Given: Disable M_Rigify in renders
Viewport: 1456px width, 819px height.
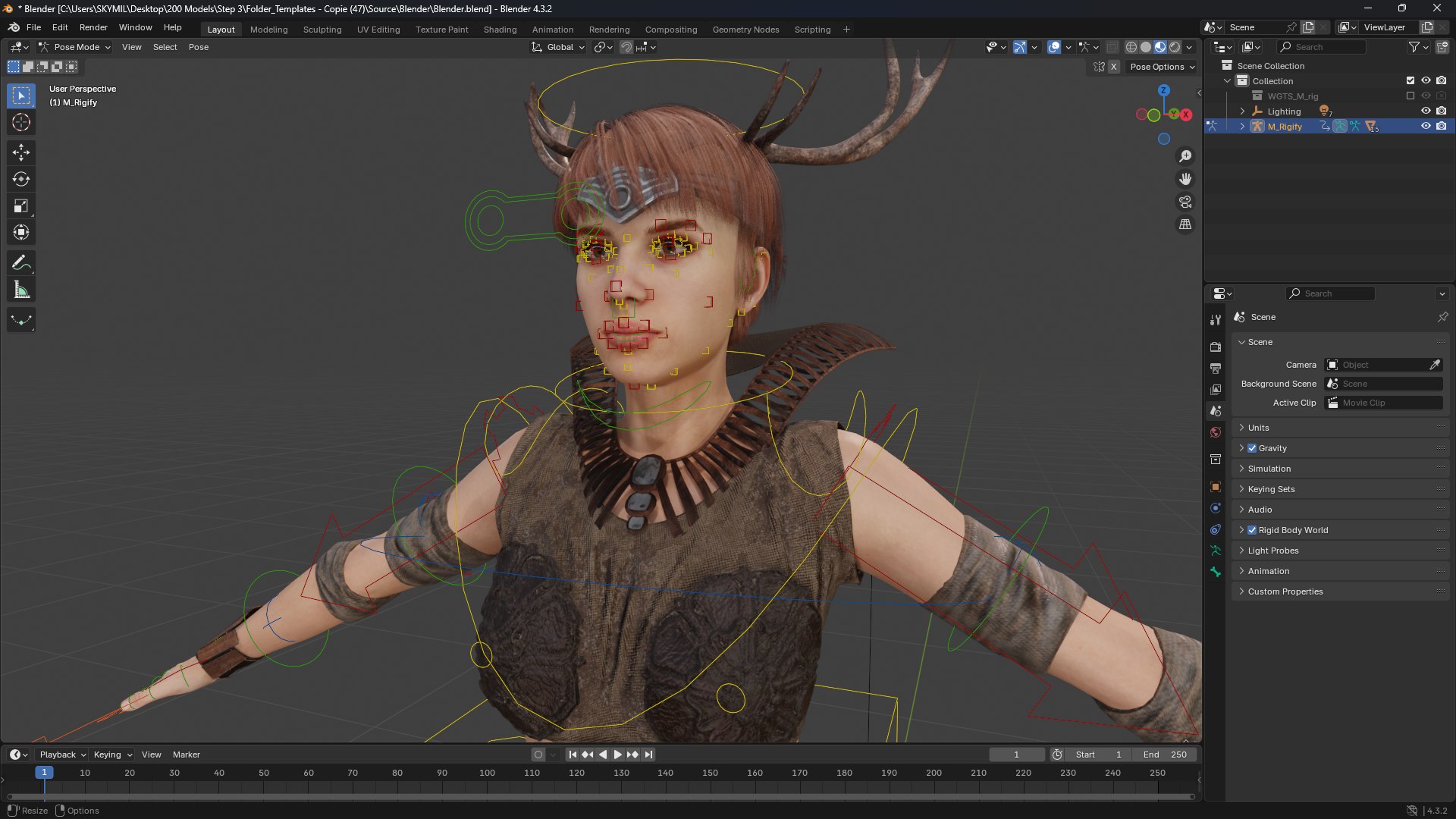Looking at the screenshot, I should click(x=1441, y=126).
